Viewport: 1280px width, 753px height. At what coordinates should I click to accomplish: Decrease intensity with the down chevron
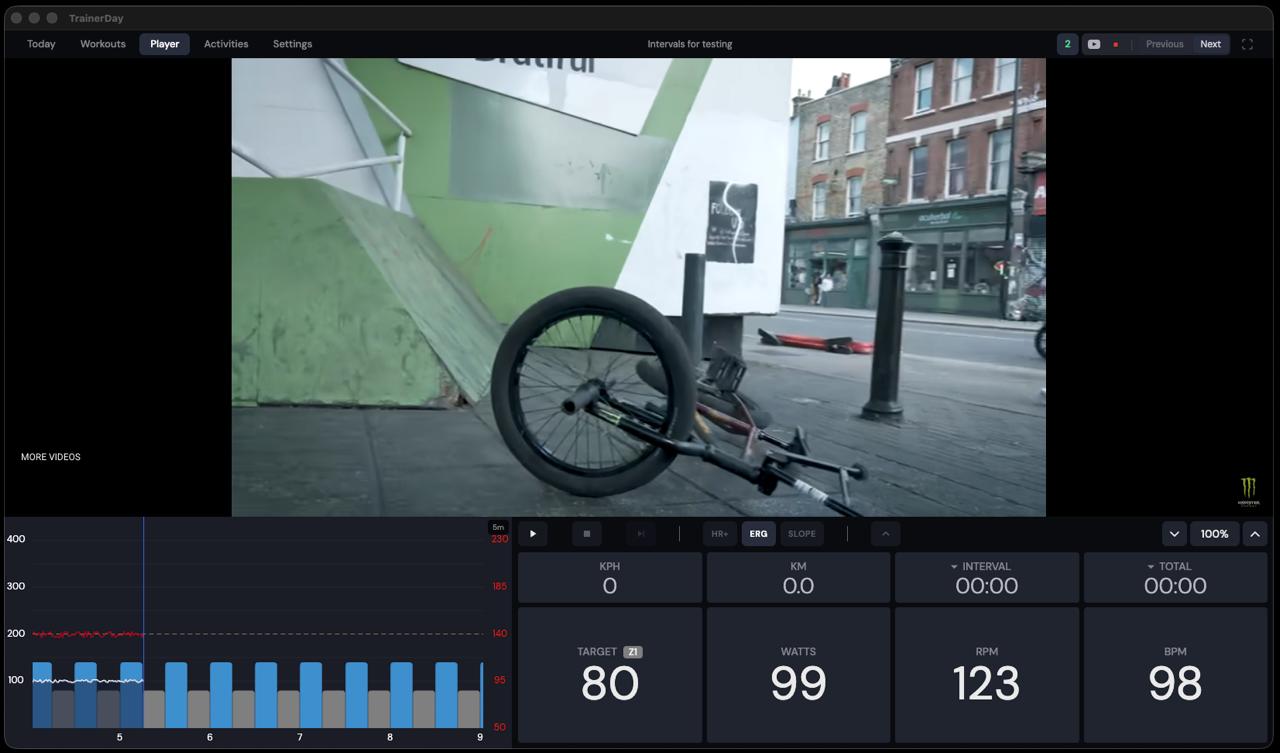[x=1174, y=534]
